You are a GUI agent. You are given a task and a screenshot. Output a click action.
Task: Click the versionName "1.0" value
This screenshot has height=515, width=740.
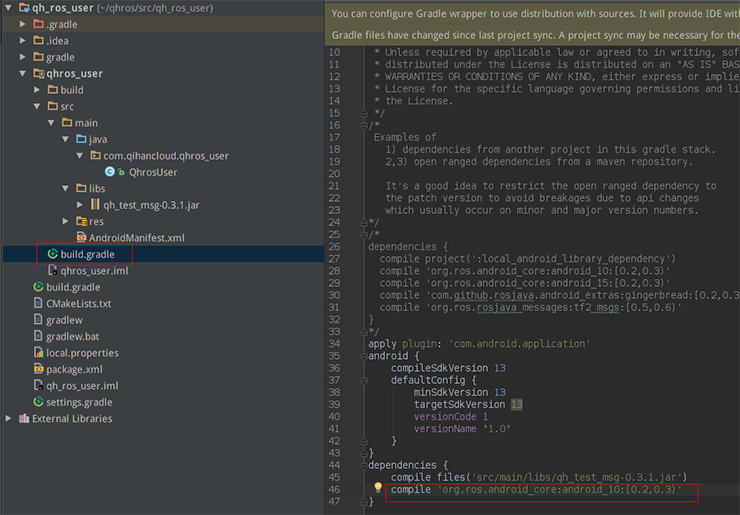[496, 429]
